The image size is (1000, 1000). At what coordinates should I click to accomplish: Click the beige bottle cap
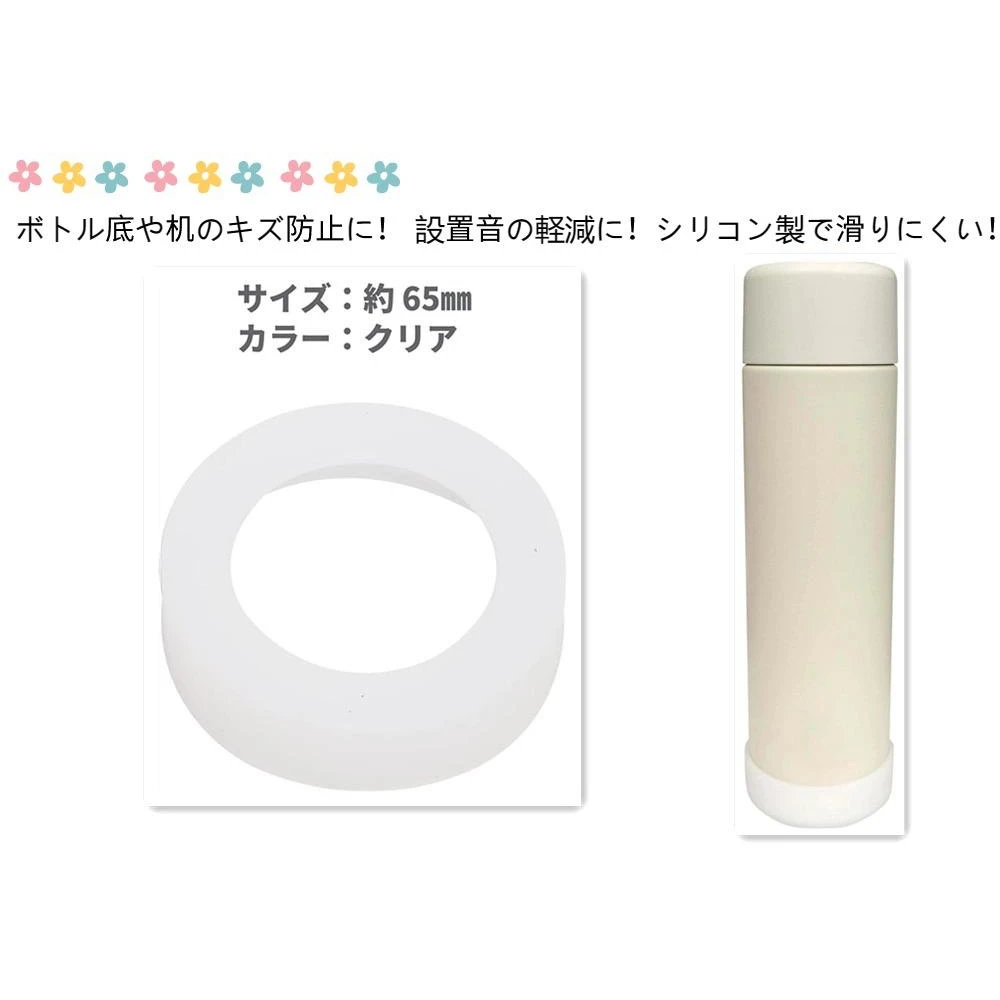coord(820,313)
